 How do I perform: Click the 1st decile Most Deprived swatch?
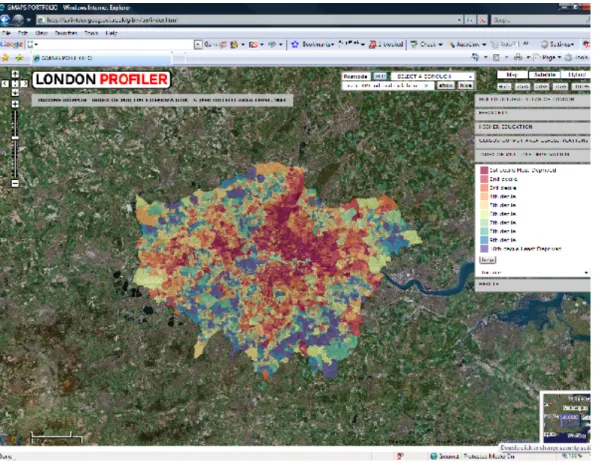pos(484,170)
